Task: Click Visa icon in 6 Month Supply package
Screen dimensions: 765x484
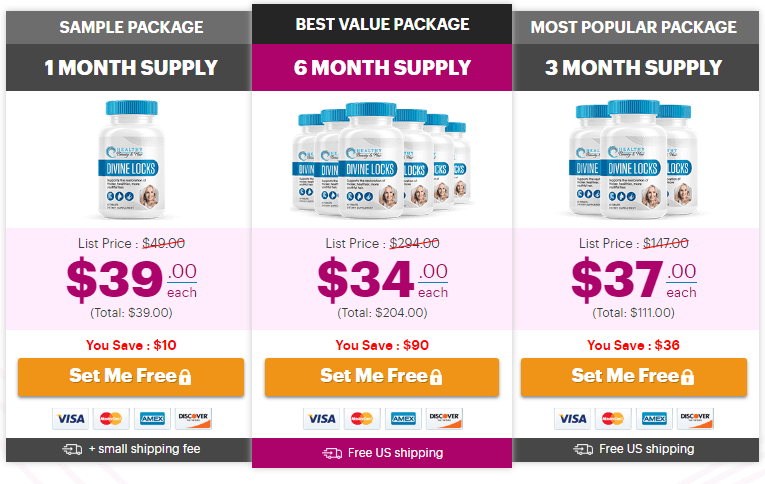Action: click(x=320, y=418)
